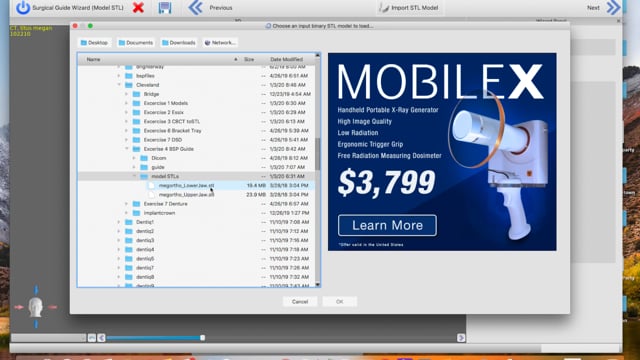Click the Dentiq1 folder icon

pyautogui.click(x=129, y=222)
